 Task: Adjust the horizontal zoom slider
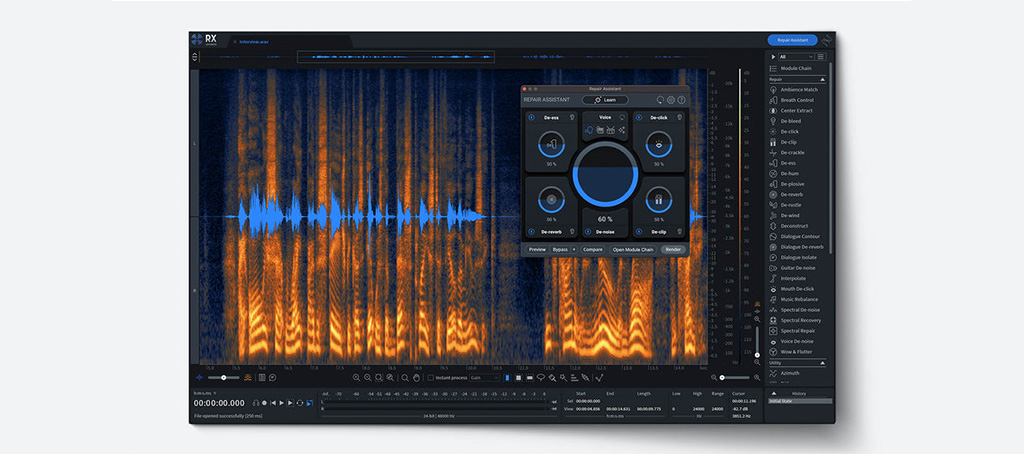[x=735, y=378]
